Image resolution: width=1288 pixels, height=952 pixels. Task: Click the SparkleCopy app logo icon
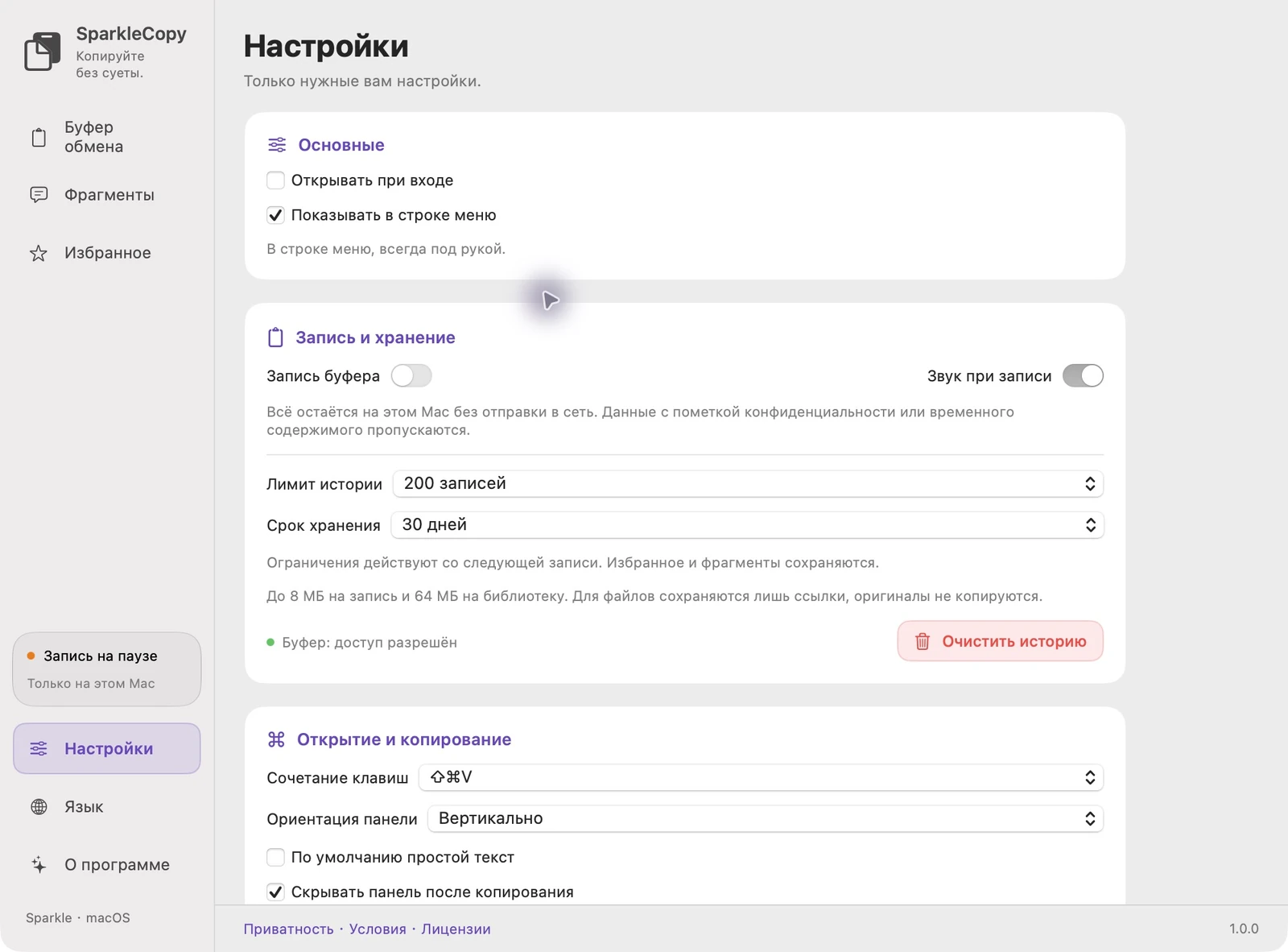43,52
